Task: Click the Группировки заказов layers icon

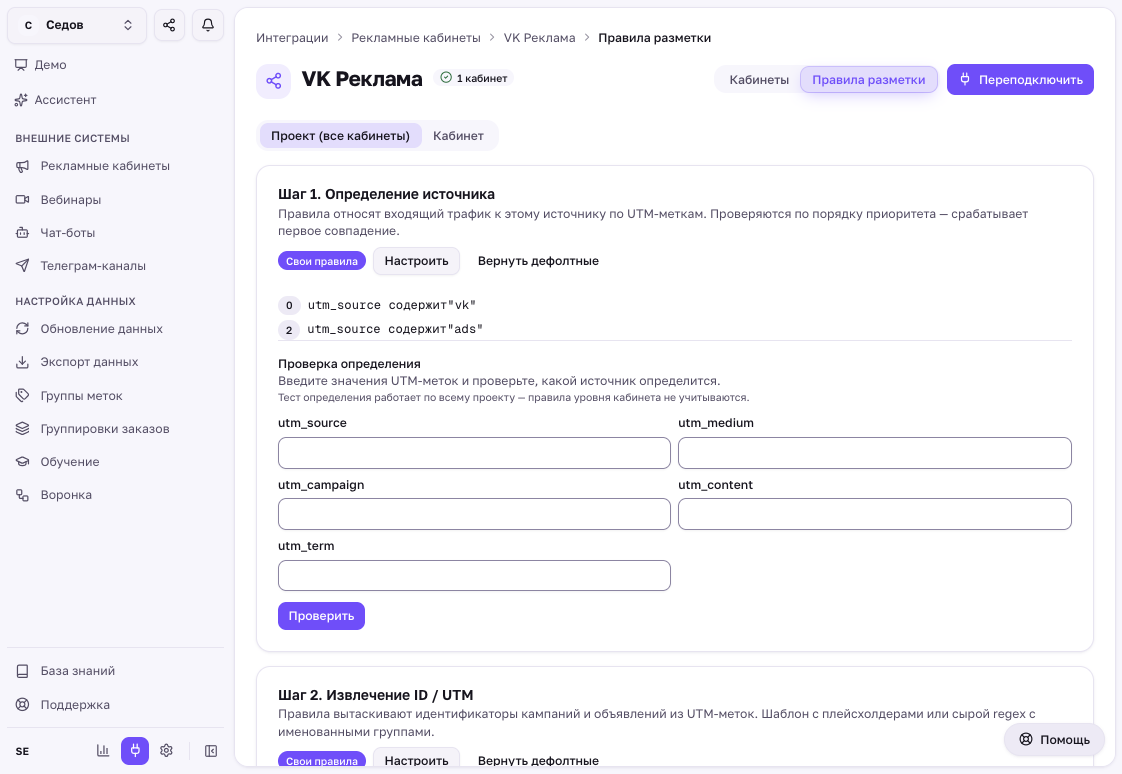Action: tap(22, 428)
